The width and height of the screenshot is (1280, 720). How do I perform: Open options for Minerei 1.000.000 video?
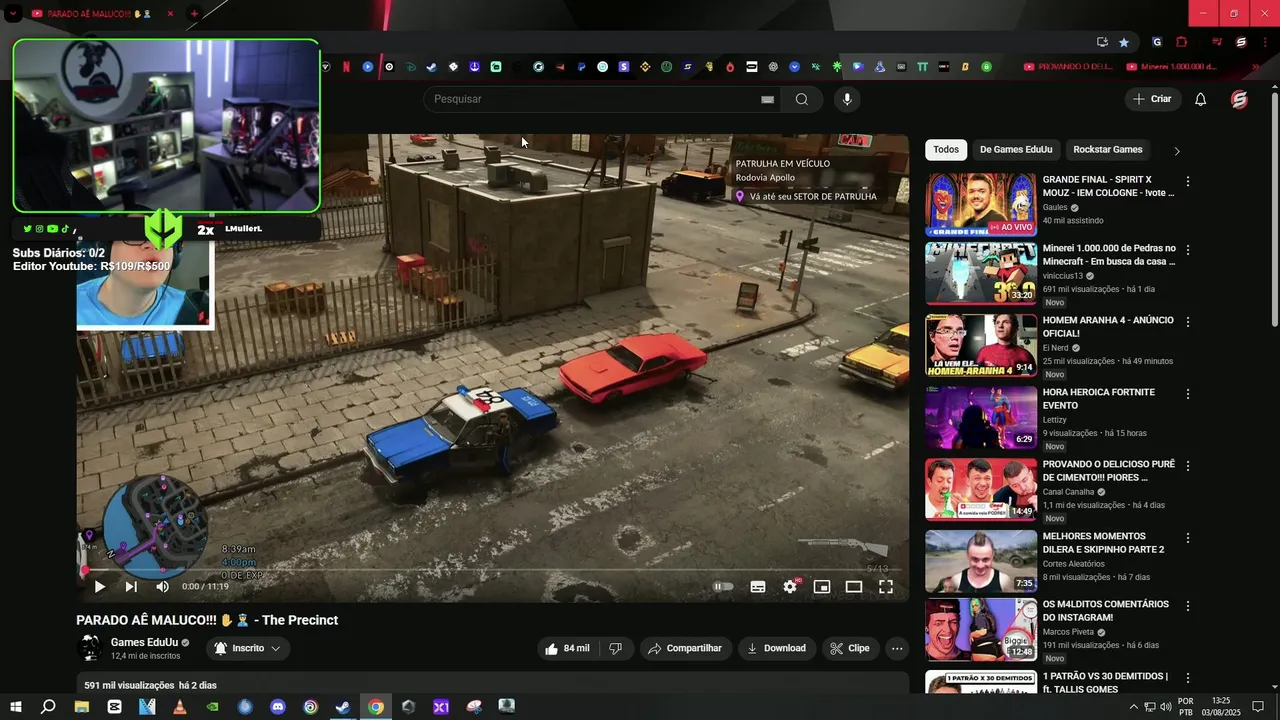[x=1188, y=250]
